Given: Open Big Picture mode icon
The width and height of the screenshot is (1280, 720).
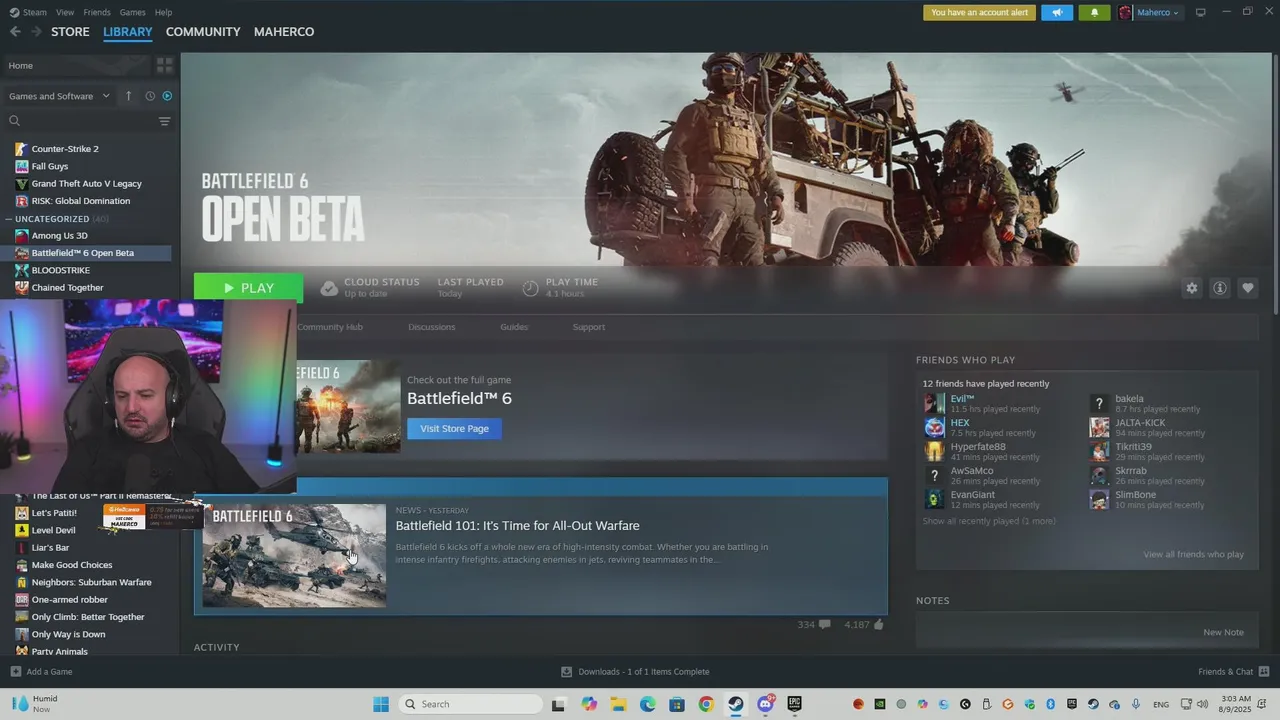Looking at the screenshot, I should coord(1201,12).
